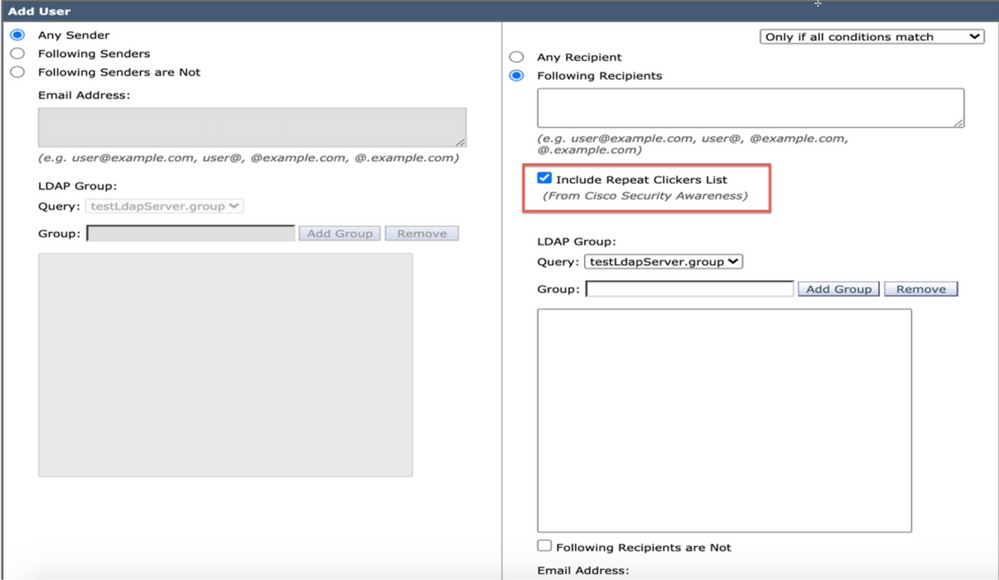Viewport: 999px width, 580px height.
Task: Select the Following Recipients radio button
Action: pos(516,75)
